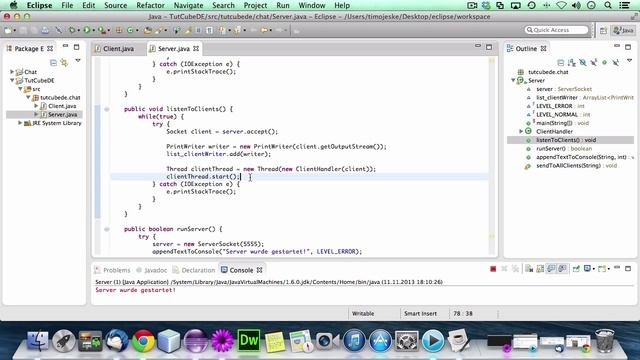
Task: Open Finder from the Dock
Action: [x=38, y=340]
